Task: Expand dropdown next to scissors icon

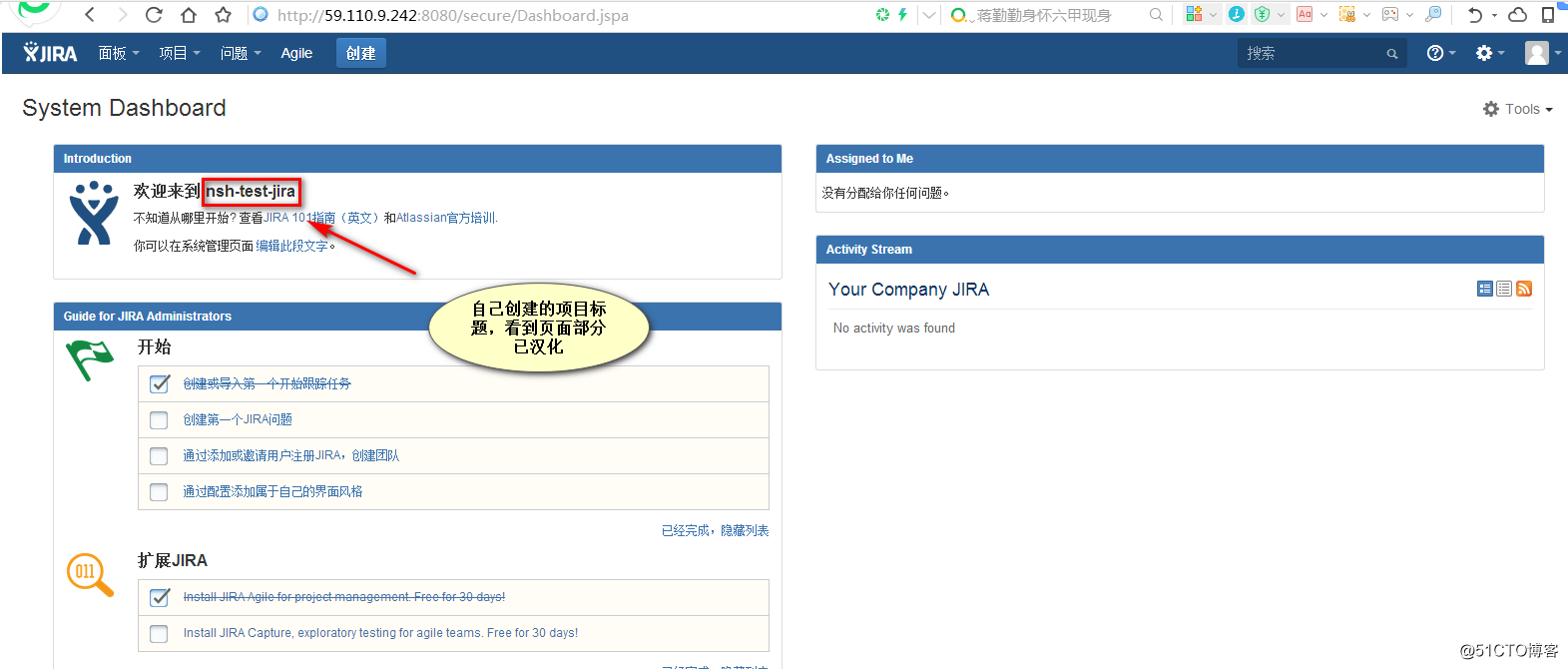Action: tap(1366, 15)
